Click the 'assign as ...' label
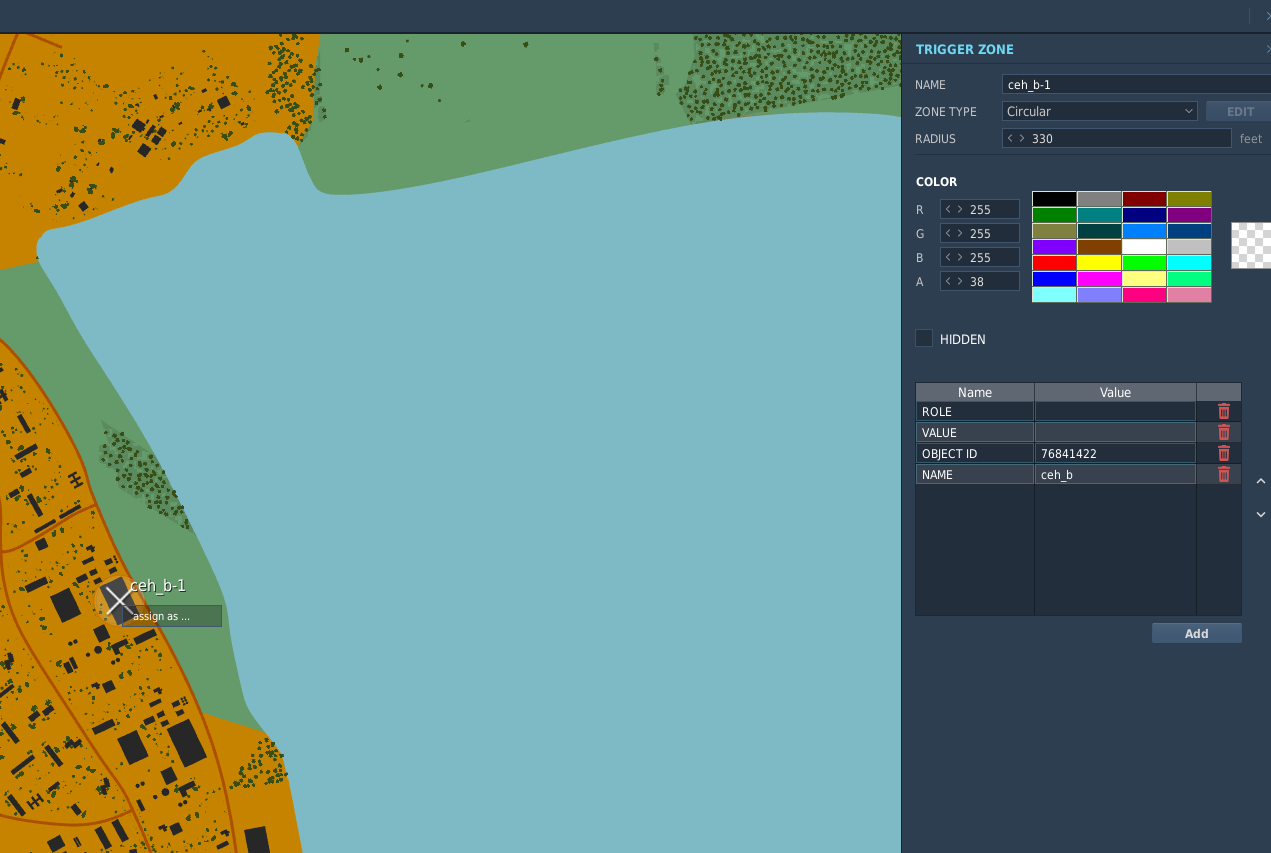This screenshot has height=853, width=1271. point(161,616)
